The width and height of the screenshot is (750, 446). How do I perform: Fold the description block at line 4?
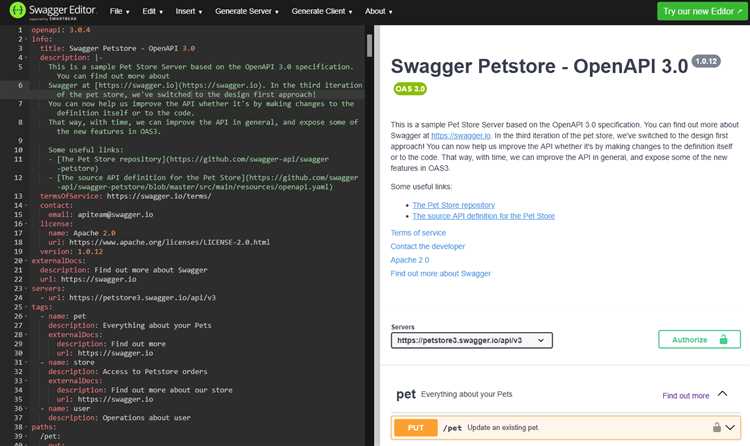point(26,58)
